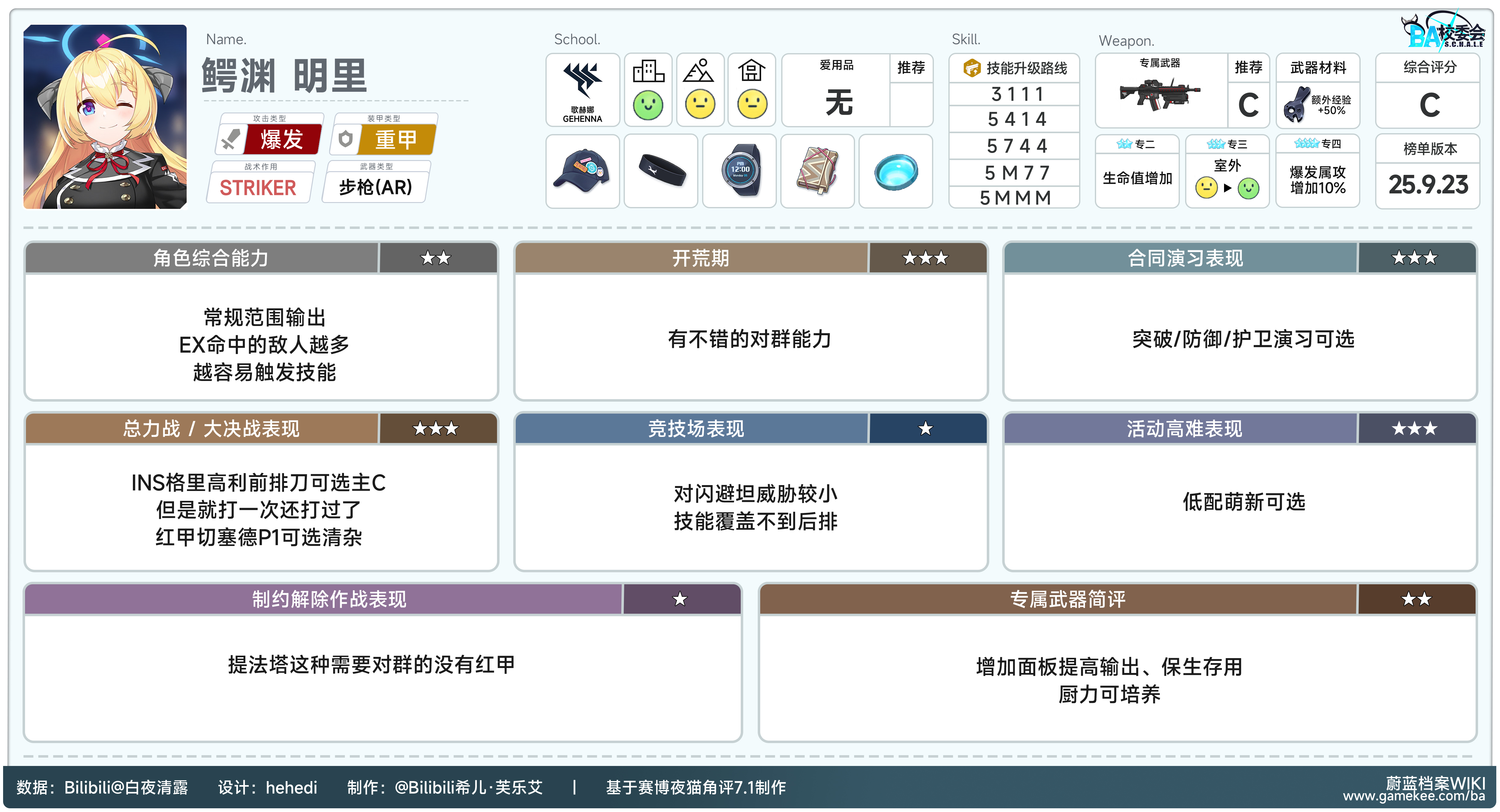Click the yellow 重甲 armor type badge
Viewport: 1500px width, 812px height.
point(396,140)
